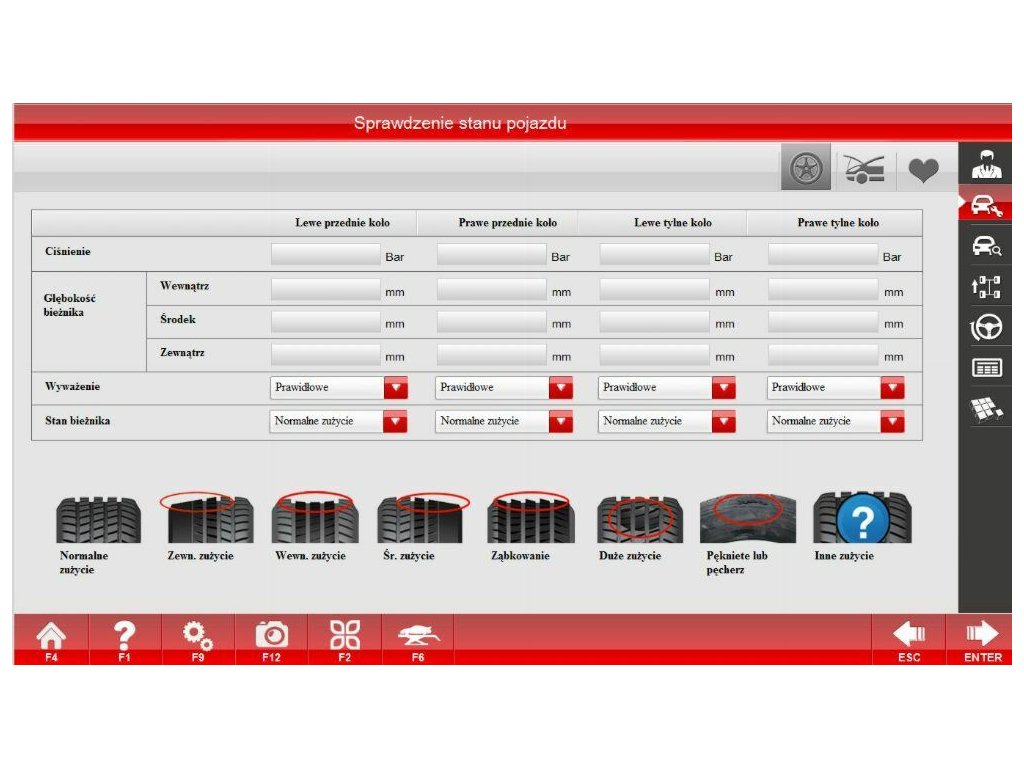Image resolution: width=1024 pixels, height=768 pixels.
Task: Click the Lewe tylne koło column header
Action: 673,223
